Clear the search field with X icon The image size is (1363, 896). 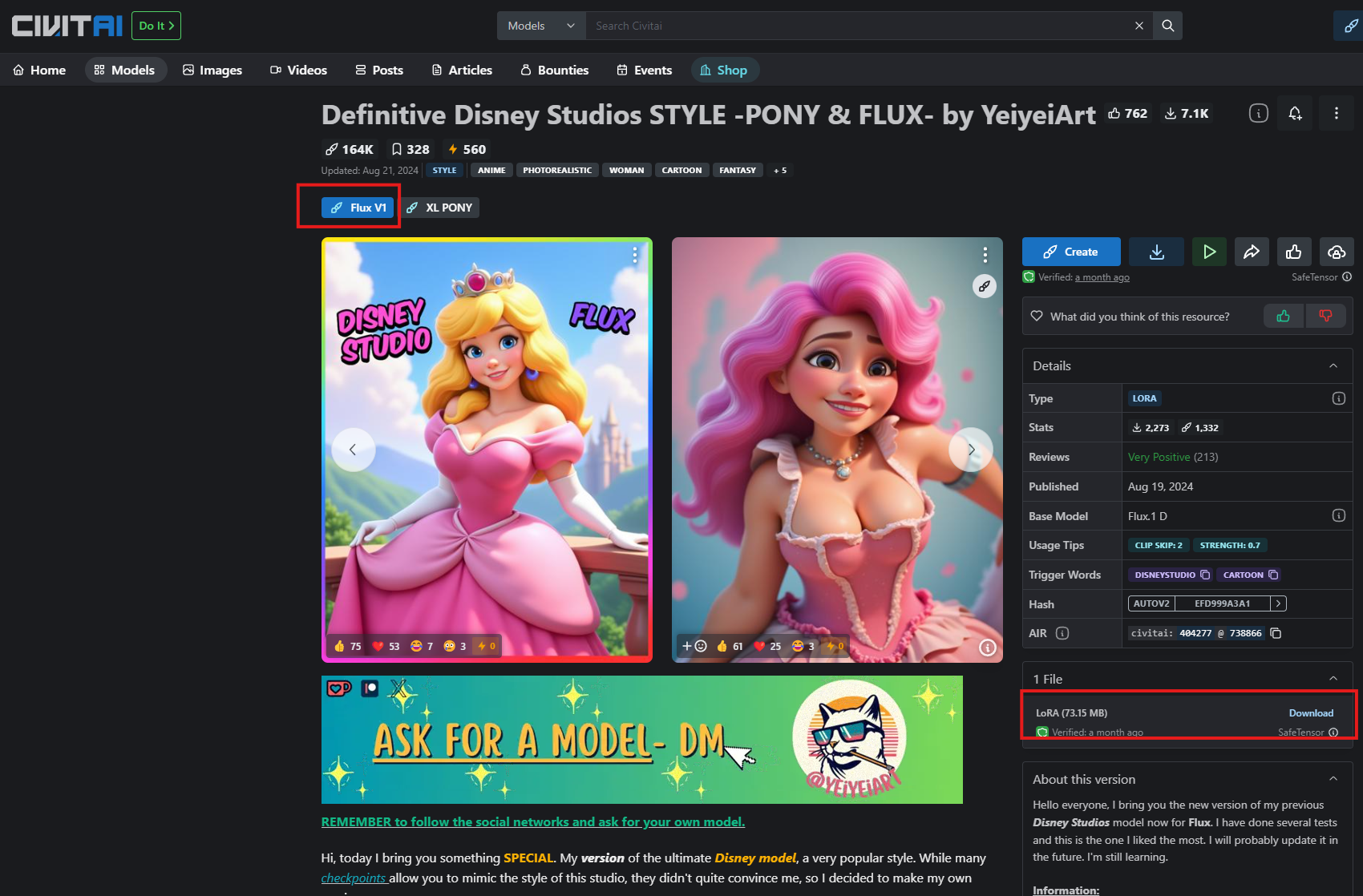(x=1139, y=26)
